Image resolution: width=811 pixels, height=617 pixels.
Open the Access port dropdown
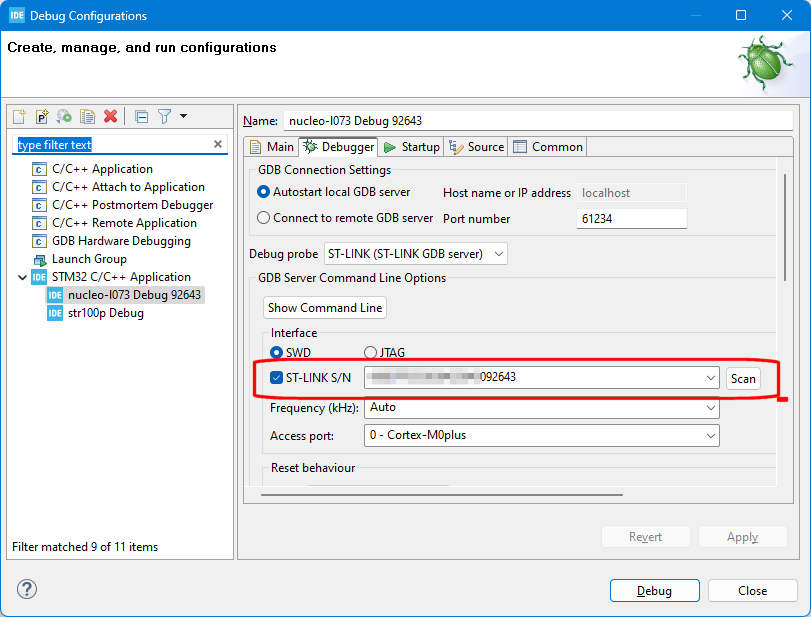[x=542, y=435]
